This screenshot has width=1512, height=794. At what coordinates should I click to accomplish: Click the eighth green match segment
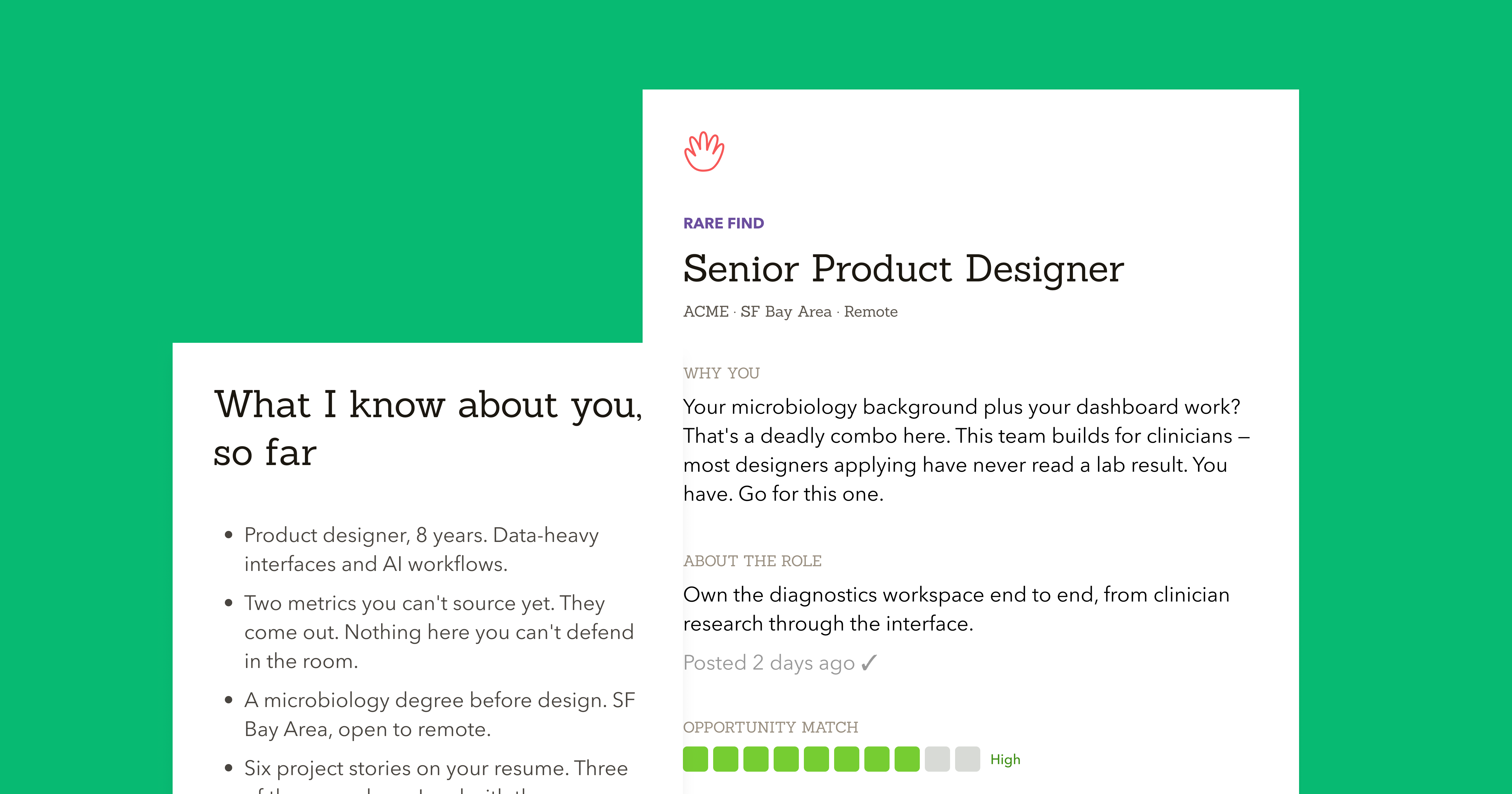(x=907, y=759)
